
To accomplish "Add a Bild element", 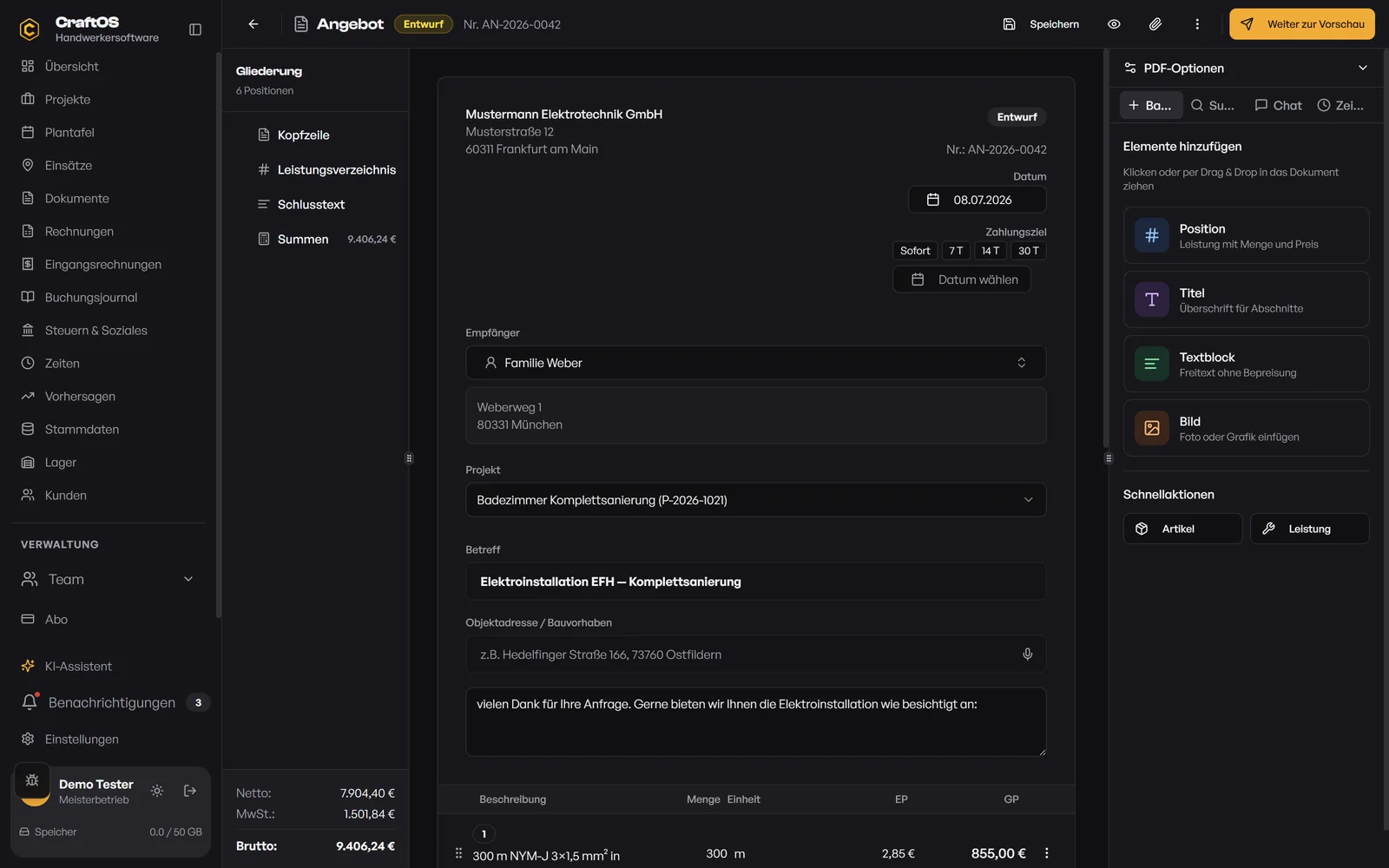I will pyautogui.click(x=1247, y=428).
